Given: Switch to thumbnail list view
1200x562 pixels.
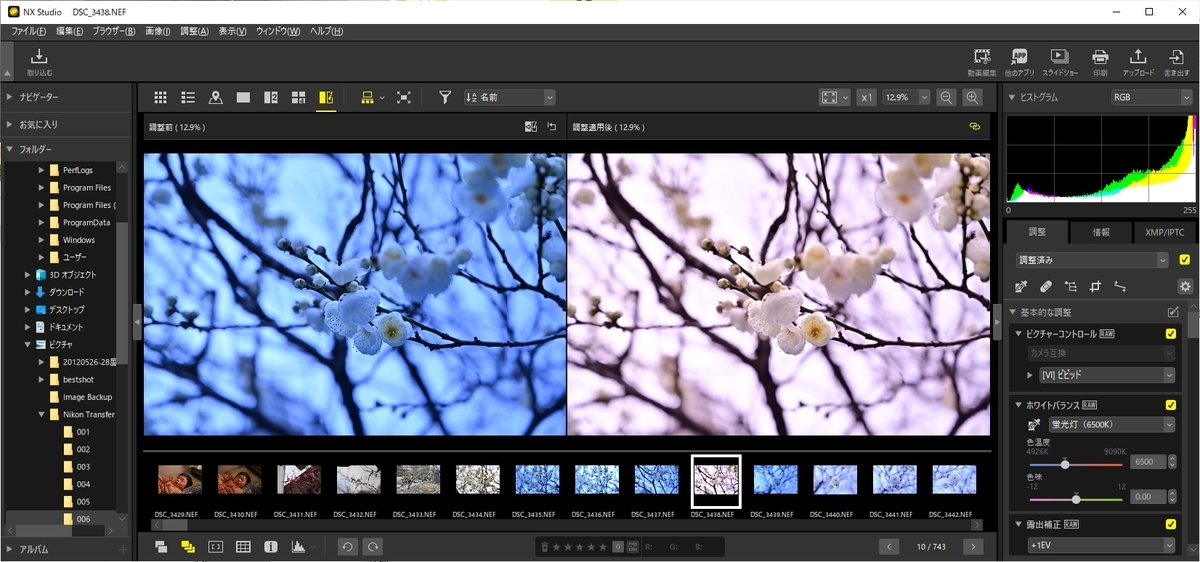Looking at the screenshot, I should (188, 97).
